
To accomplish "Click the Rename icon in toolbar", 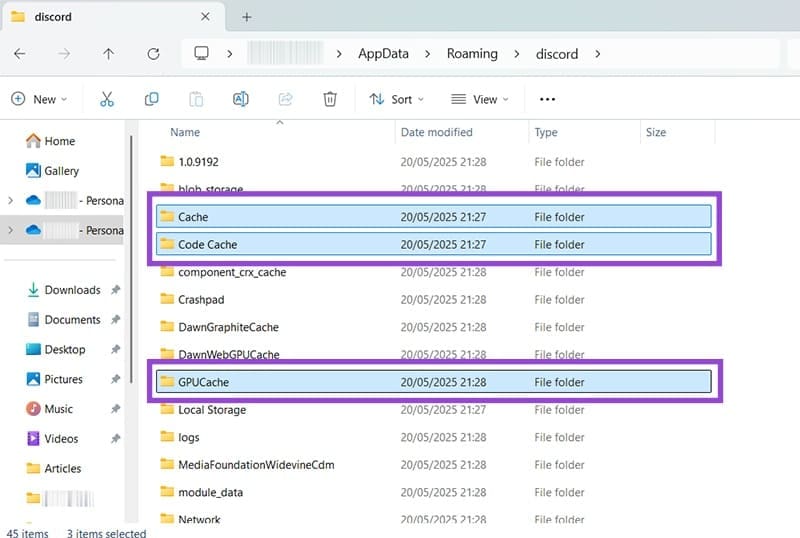I will [x=240, y=99].
